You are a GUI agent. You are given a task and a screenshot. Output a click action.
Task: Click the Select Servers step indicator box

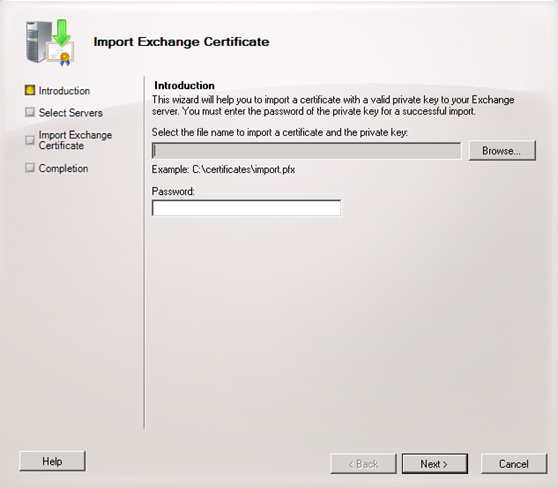30,112
